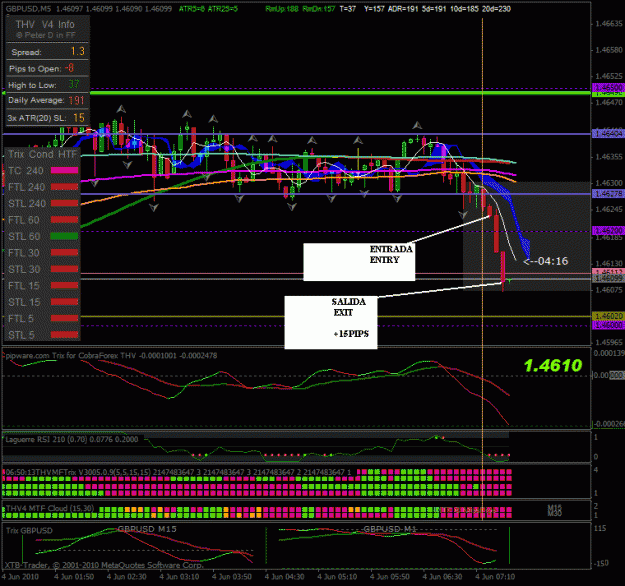This screenshot has height=586, width=625.
Task: Click the red STL 15 color bar
Action: [x=64, y=302]
